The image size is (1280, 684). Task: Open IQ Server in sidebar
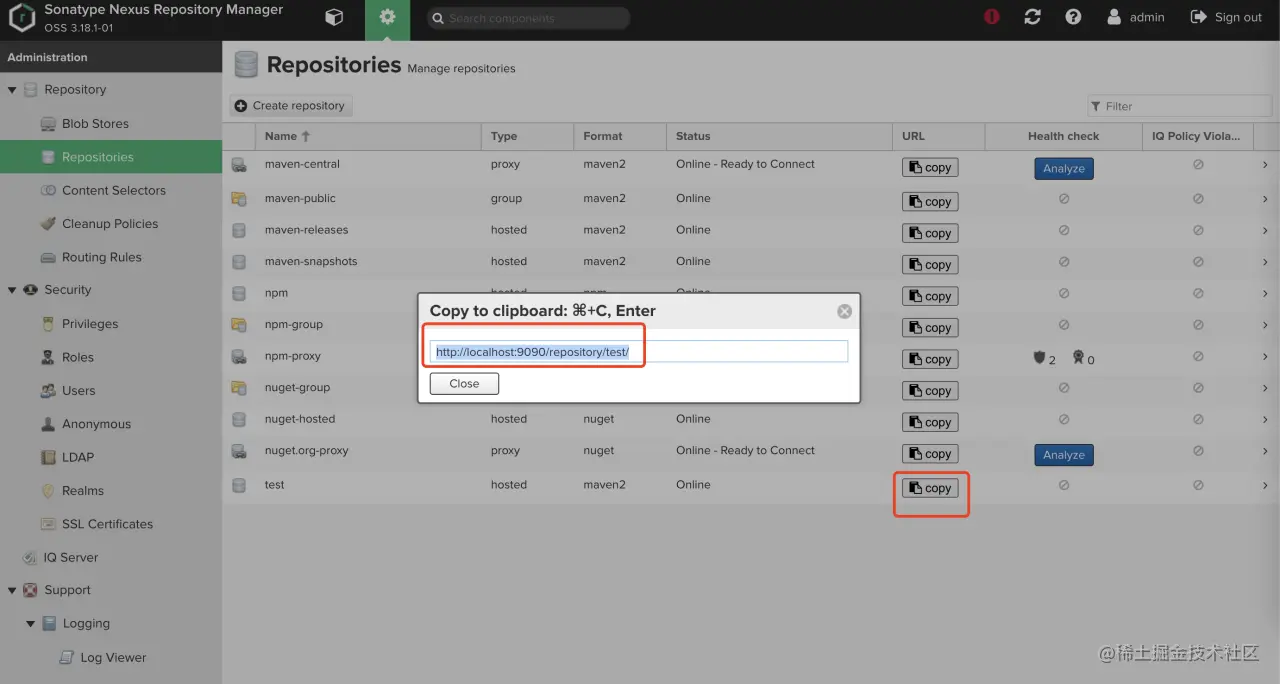(x=70, y=558)
